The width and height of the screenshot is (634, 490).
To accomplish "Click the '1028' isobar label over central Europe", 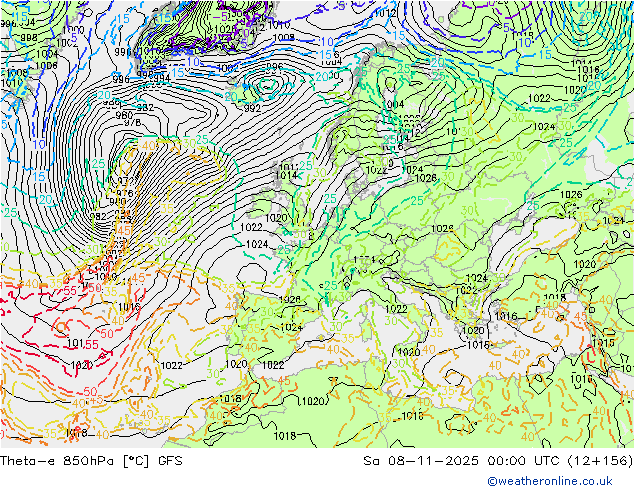I will [442, 229].
